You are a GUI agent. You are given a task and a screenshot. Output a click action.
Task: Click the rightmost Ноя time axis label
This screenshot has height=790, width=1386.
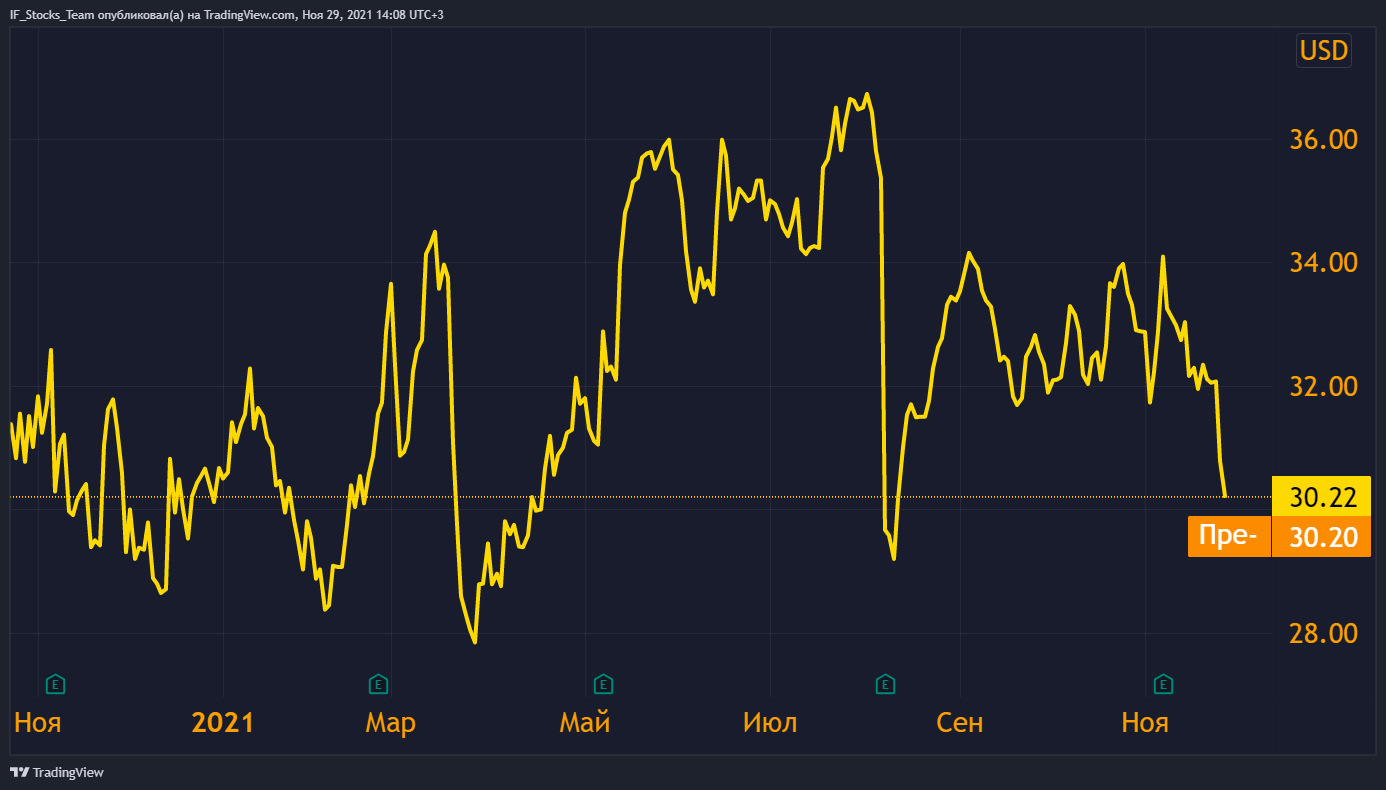coord(1145,723)
